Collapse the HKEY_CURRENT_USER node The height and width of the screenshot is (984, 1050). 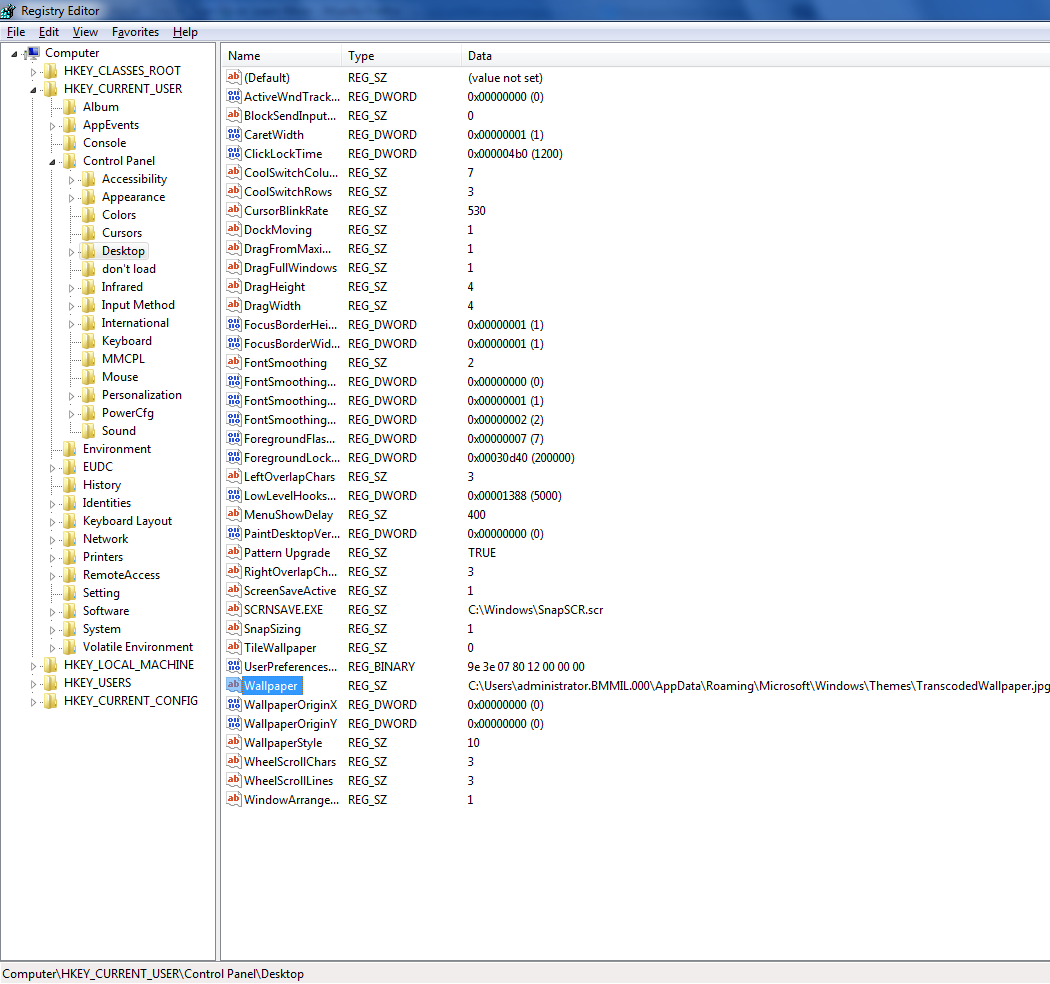click(33, 90)
